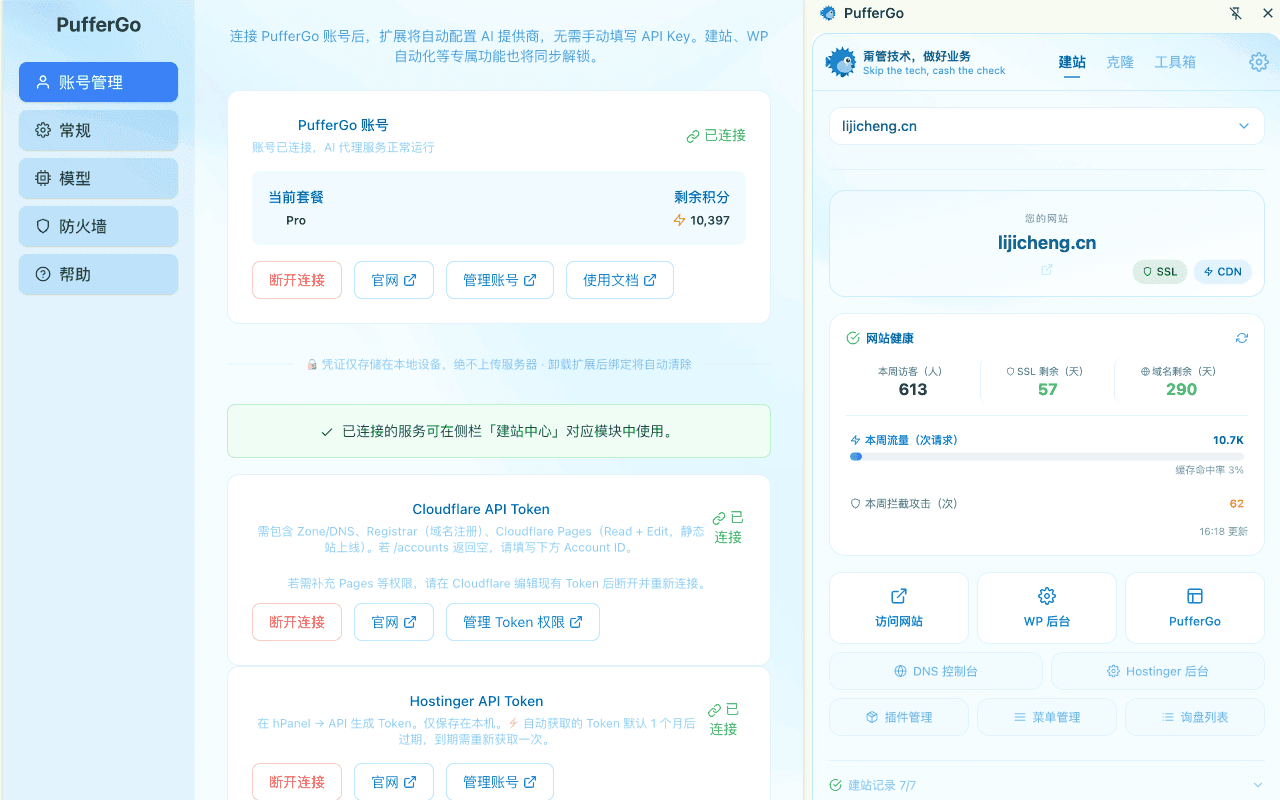1280x800 pixels.
Task: Click the 16:18 更新 timestamp
Action: tap(1223, 531)
